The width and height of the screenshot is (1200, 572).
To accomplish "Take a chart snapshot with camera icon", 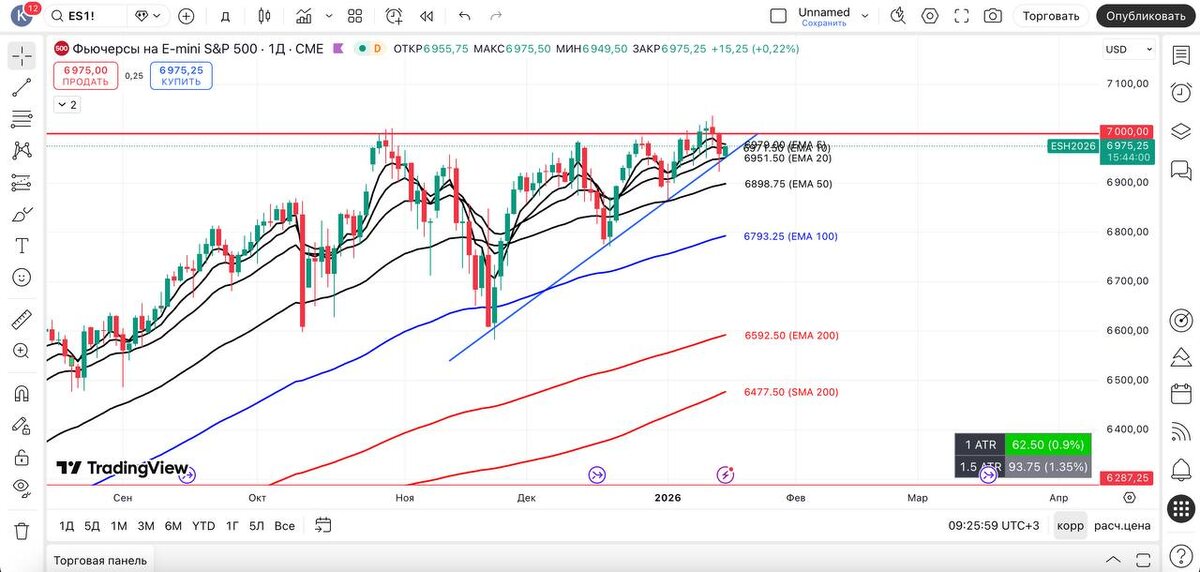I will pyautogui.click(x=992, y=16).
